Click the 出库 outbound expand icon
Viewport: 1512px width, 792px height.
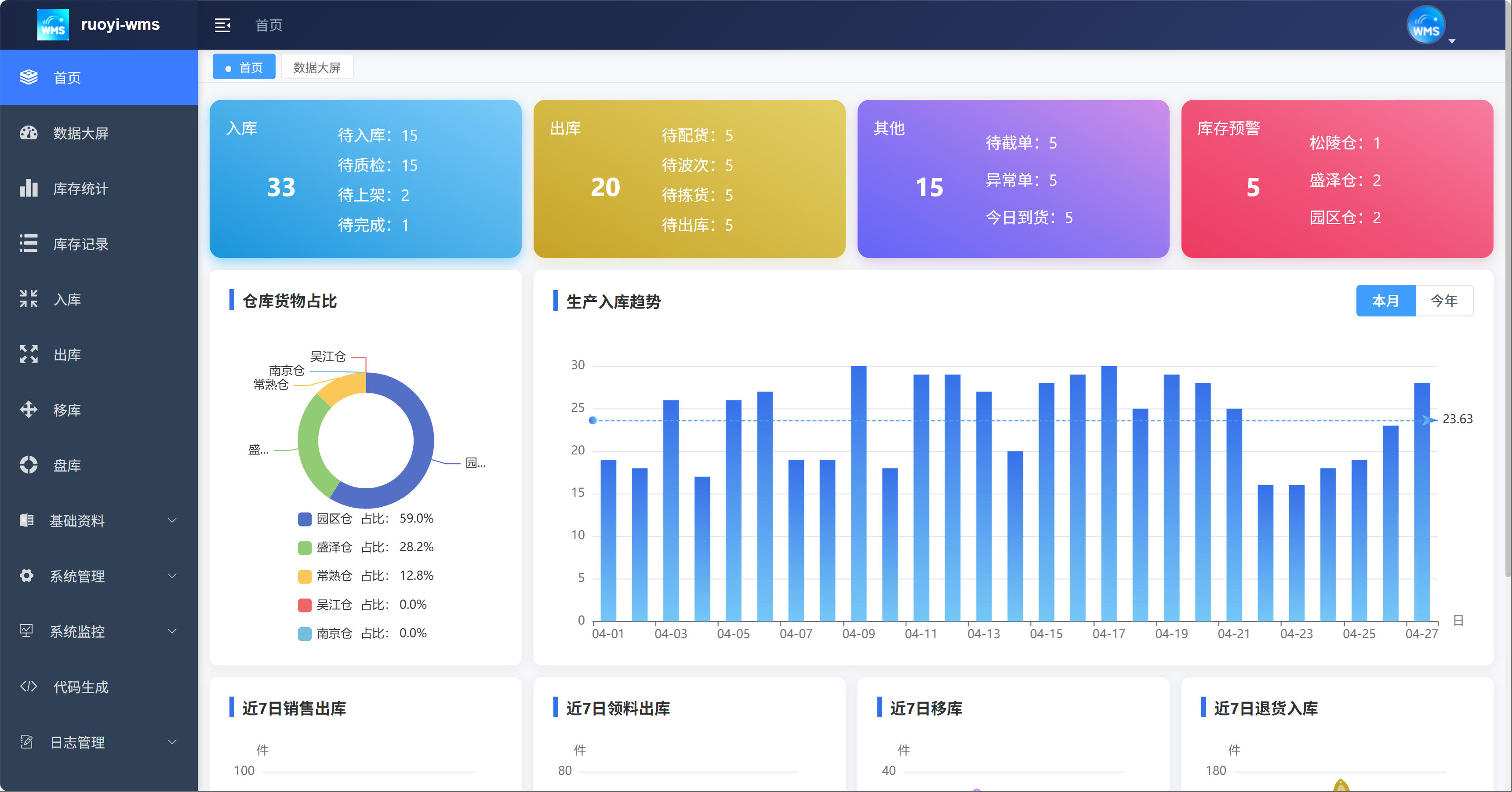(28, 354)
